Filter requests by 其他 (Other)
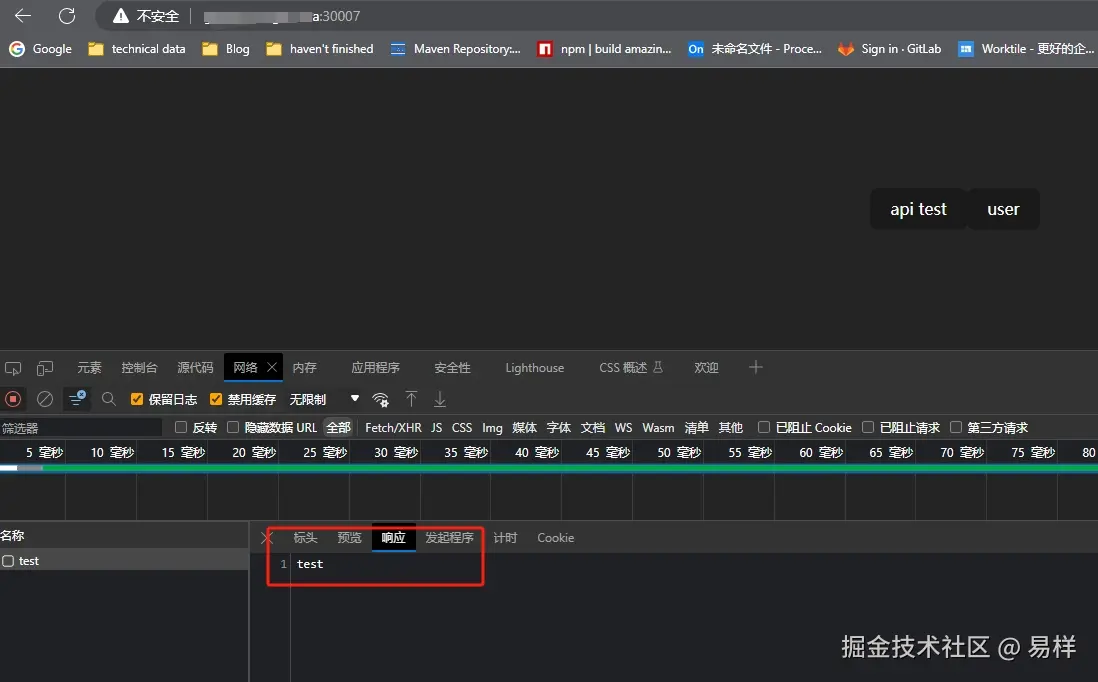 click(730, 428)
